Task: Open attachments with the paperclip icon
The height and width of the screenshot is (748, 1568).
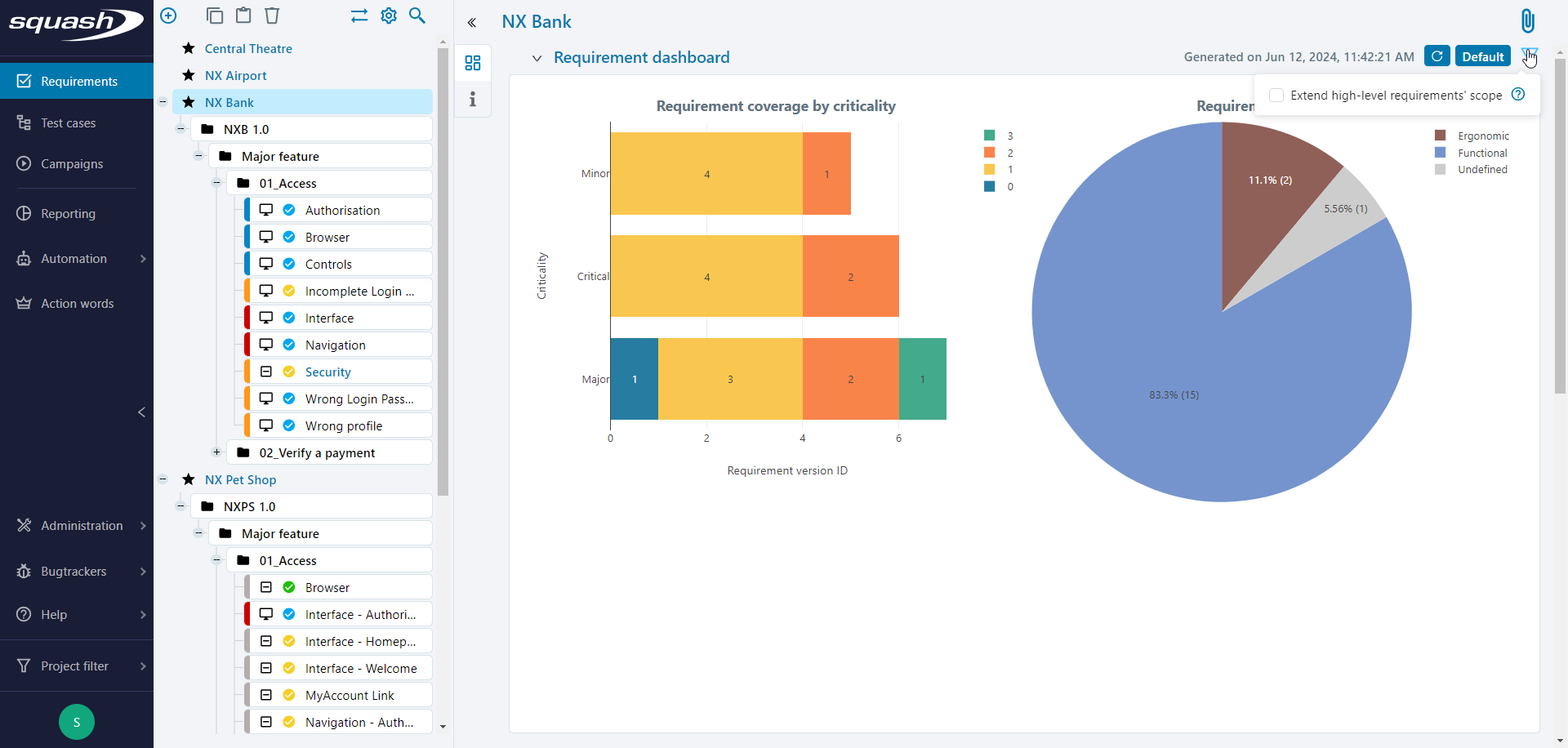Action: (1526, 20)
